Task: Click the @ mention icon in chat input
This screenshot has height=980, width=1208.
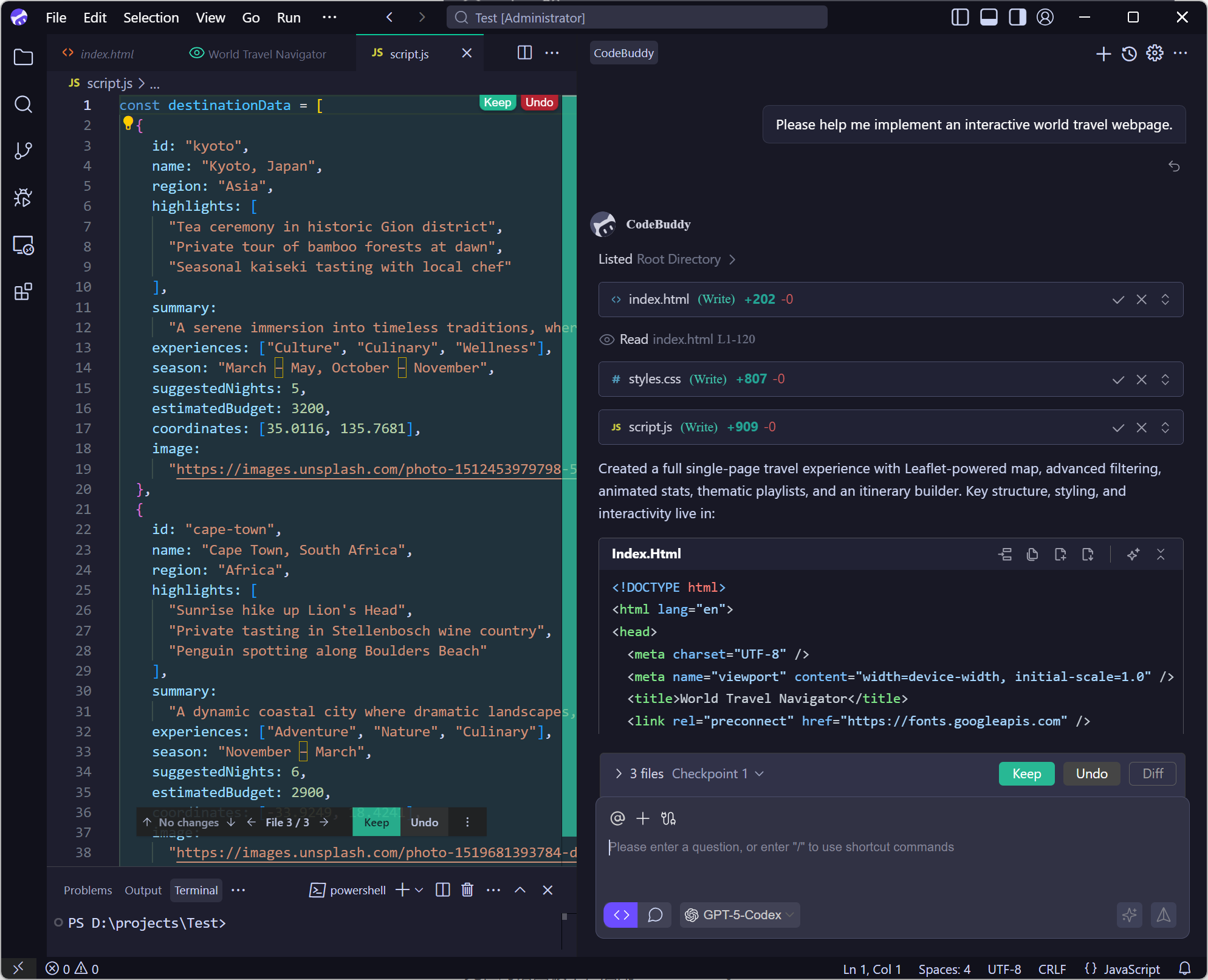Action: click(x=617, y=818)
